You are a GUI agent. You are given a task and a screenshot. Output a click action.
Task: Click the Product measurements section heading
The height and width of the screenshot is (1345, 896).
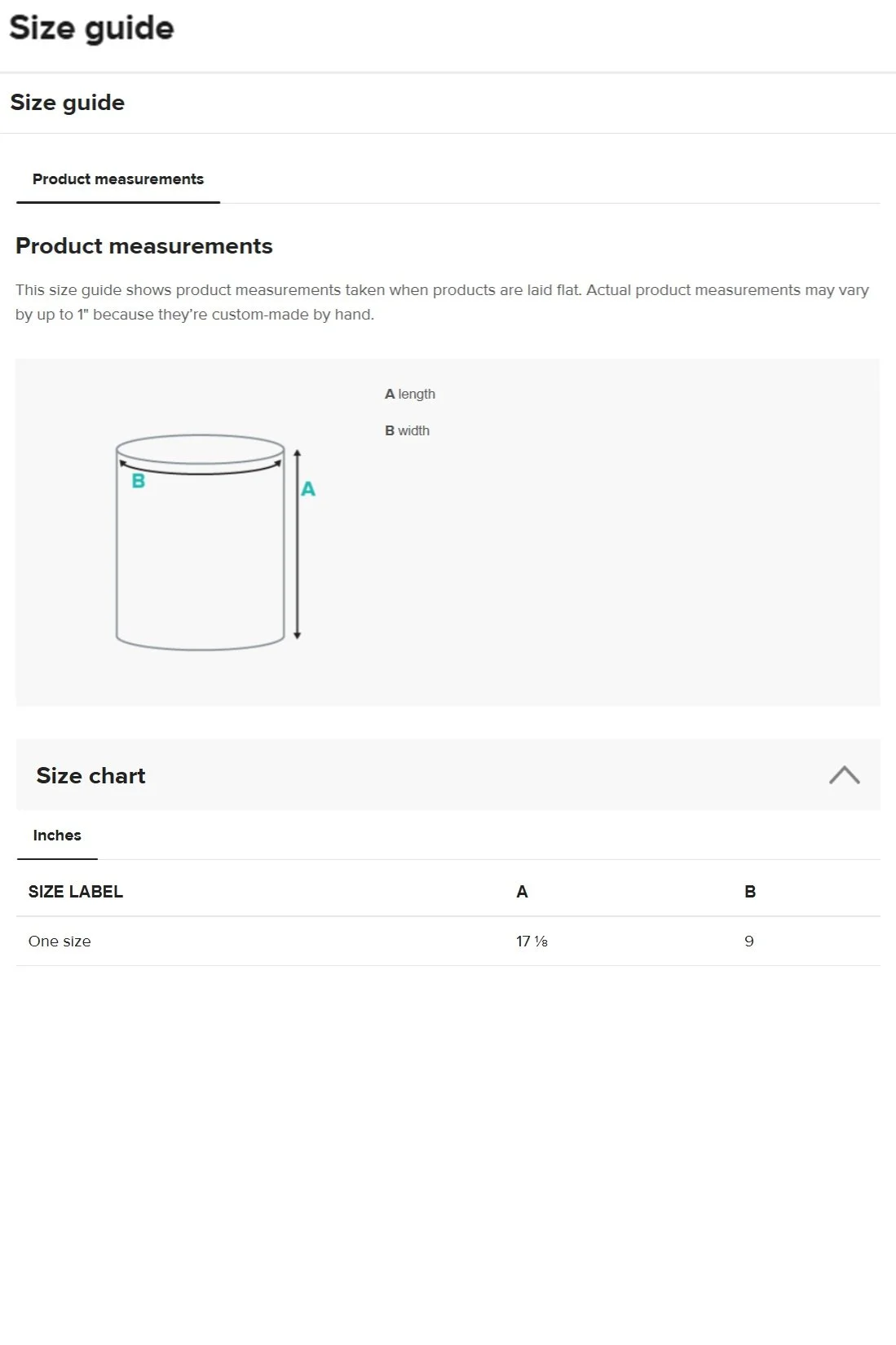coord(144,246)
